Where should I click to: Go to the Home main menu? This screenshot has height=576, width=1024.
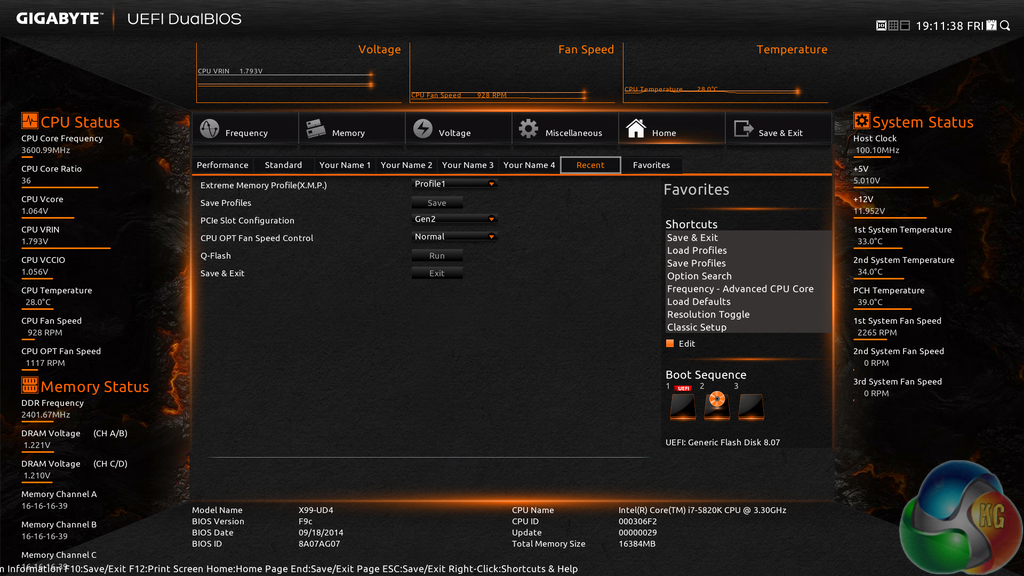pos(671,129)
